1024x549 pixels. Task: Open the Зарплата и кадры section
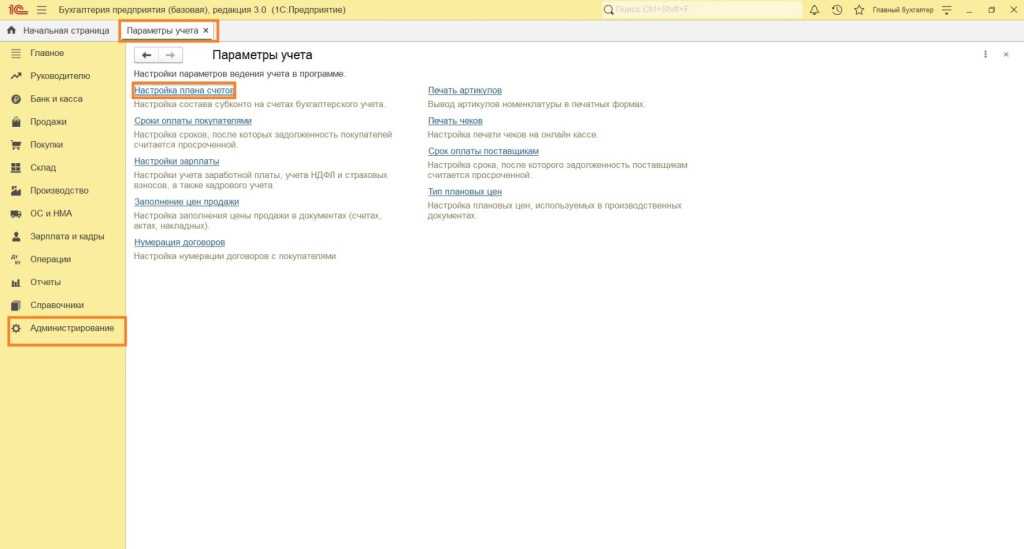67,236
